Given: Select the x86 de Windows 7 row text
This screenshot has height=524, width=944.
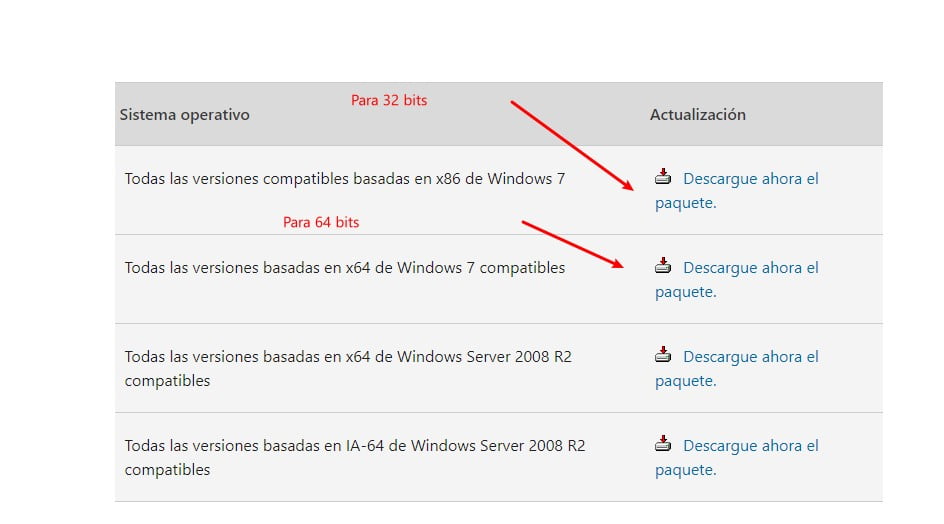Looking at the screenshot, I should coord(345,179).
